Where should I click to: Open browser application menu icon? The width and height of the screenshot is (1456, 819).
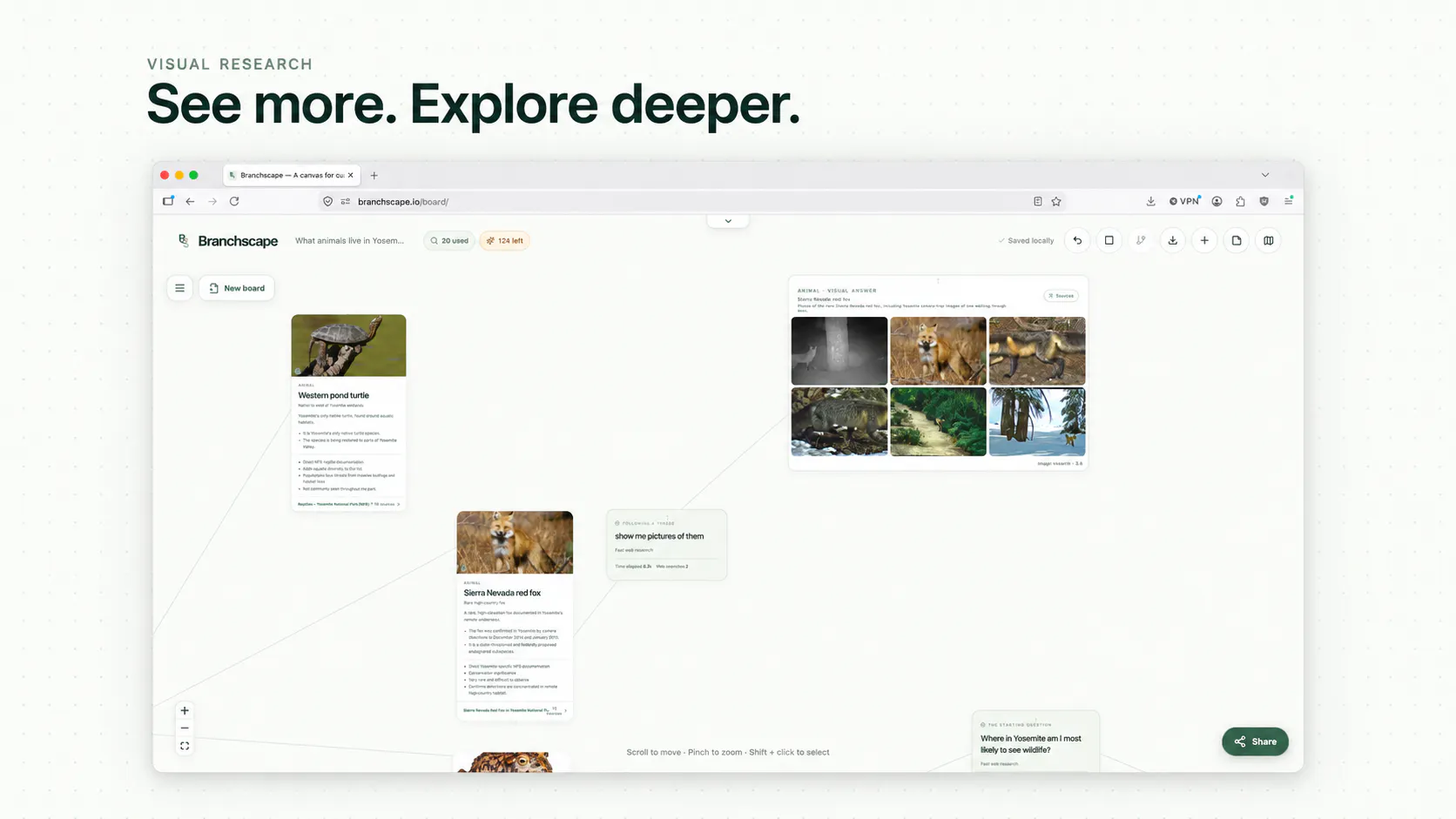pyautogui.click(x=1288, y=201)
